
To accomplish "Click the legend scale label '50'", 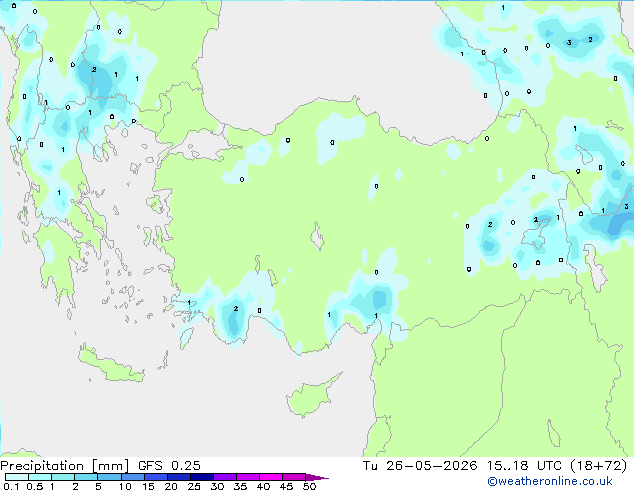I will [x=309, y=486].
